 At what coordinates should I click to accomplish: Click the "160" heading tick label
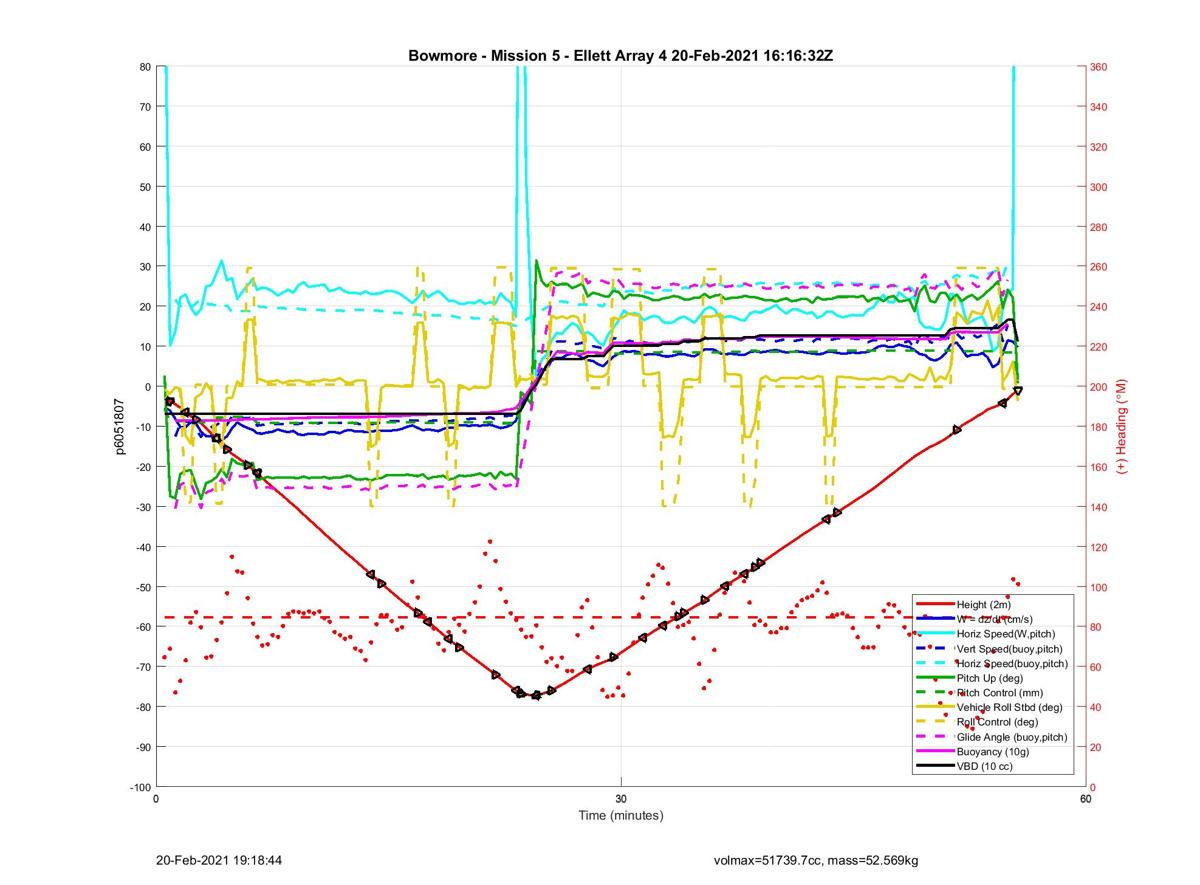coord(1100,467)
